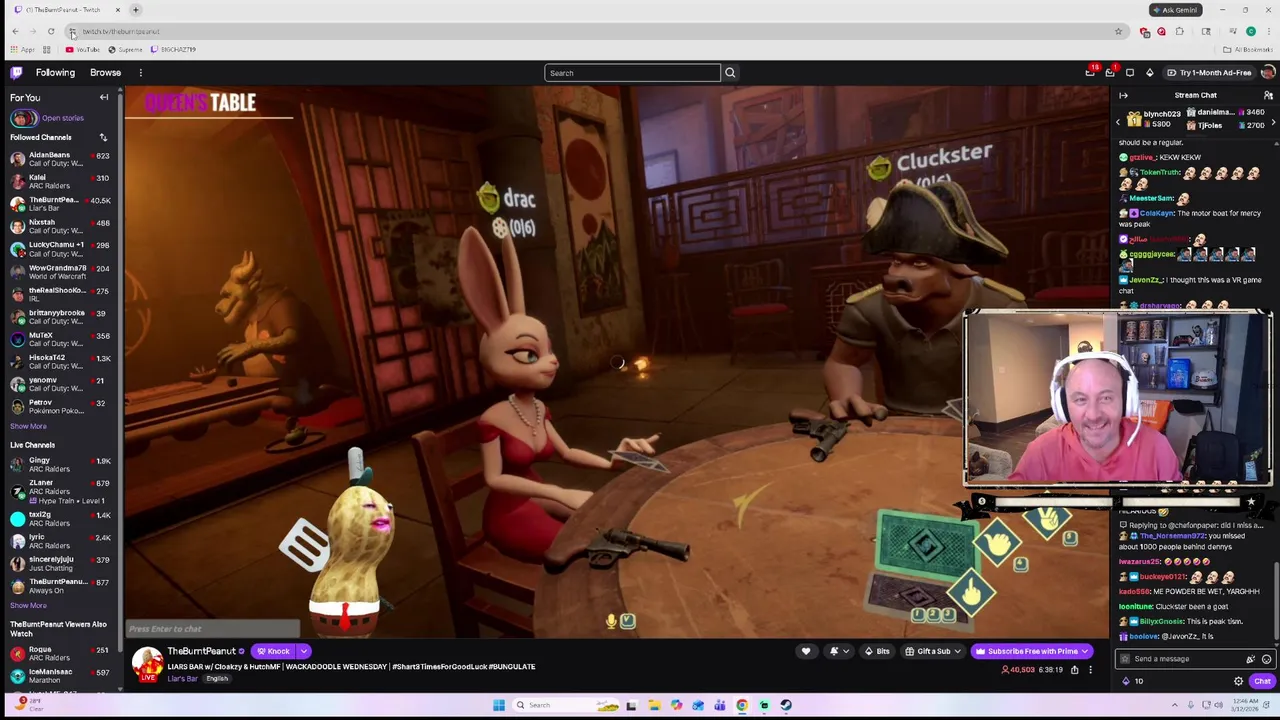Click the English language tag
Screen dimensions: 1280x720
(217, 679)
